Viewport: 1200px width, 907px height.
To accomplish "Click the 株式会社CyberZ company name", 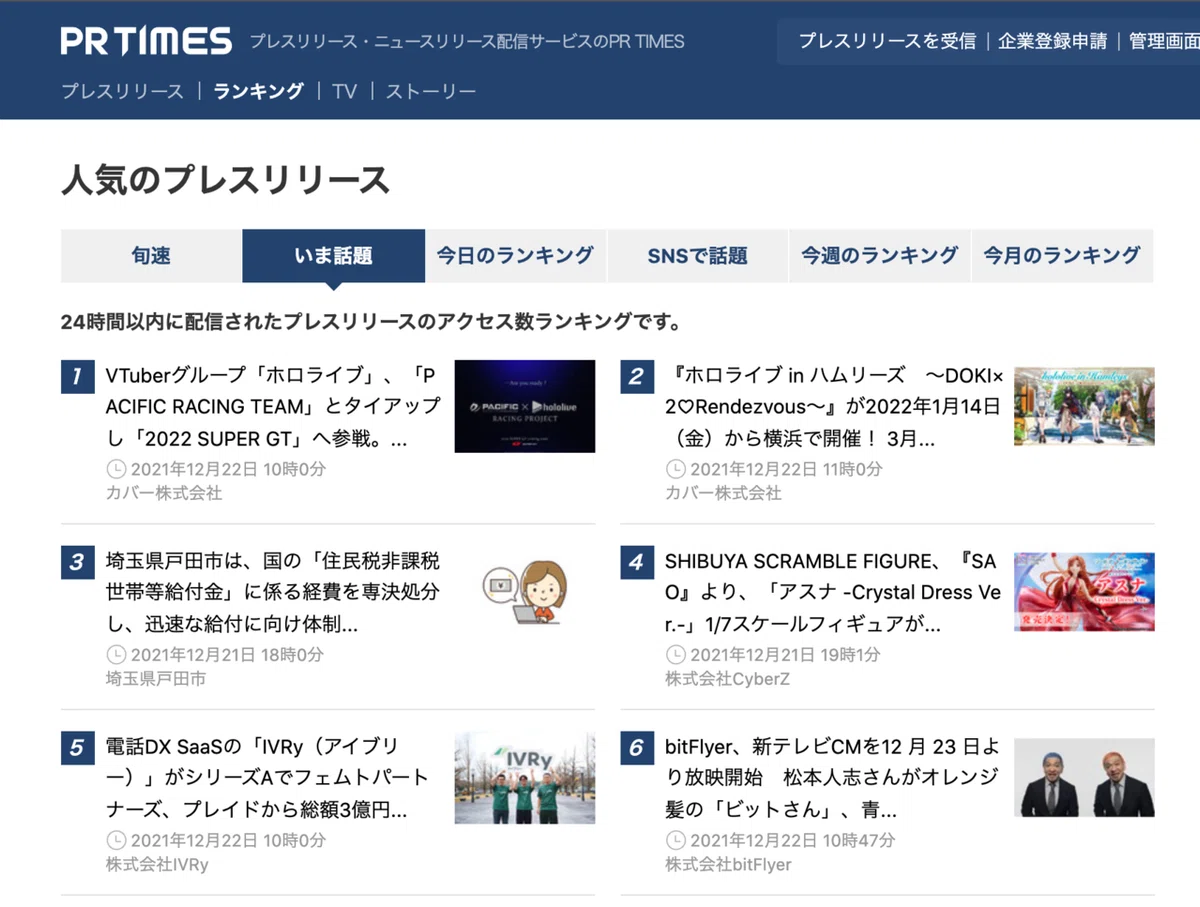I will coord(730,679).
